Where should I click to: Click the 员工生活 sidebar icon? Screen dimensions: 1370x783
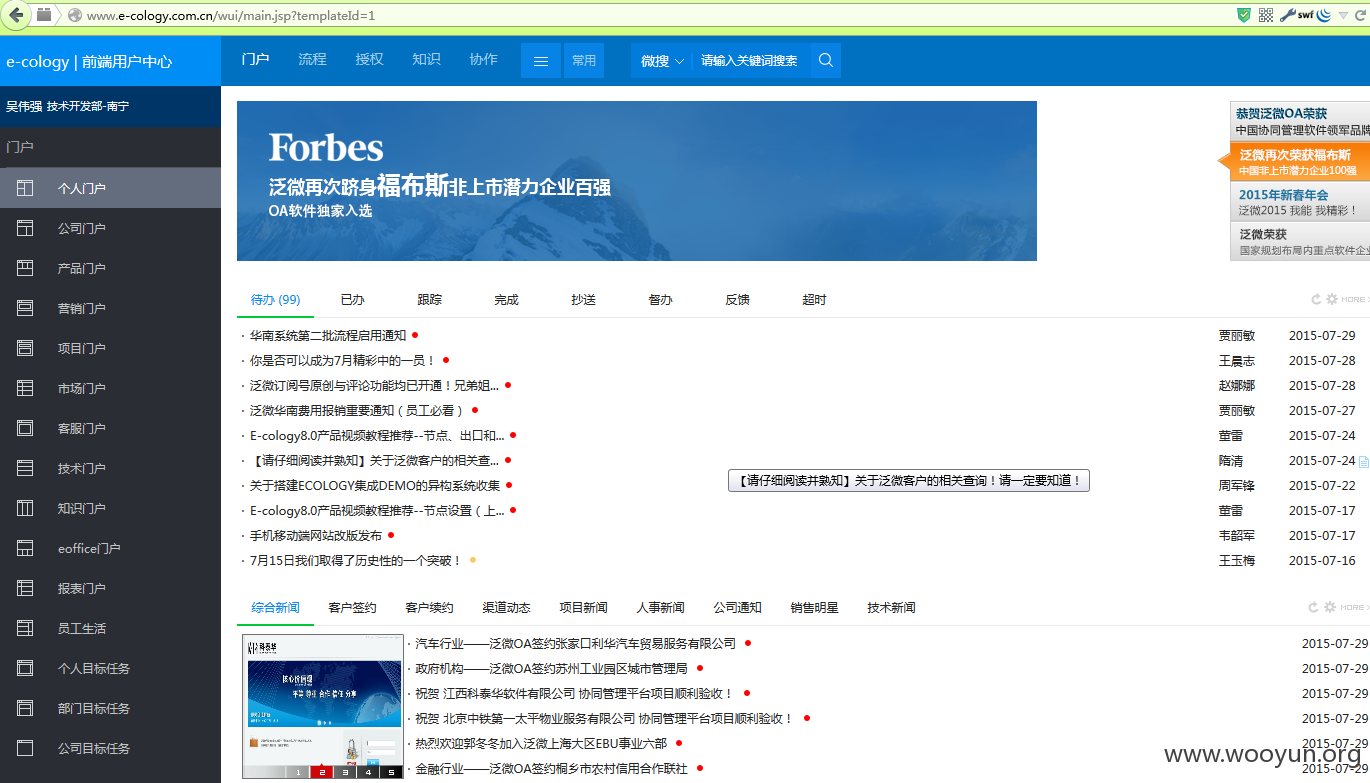(25, 628)
